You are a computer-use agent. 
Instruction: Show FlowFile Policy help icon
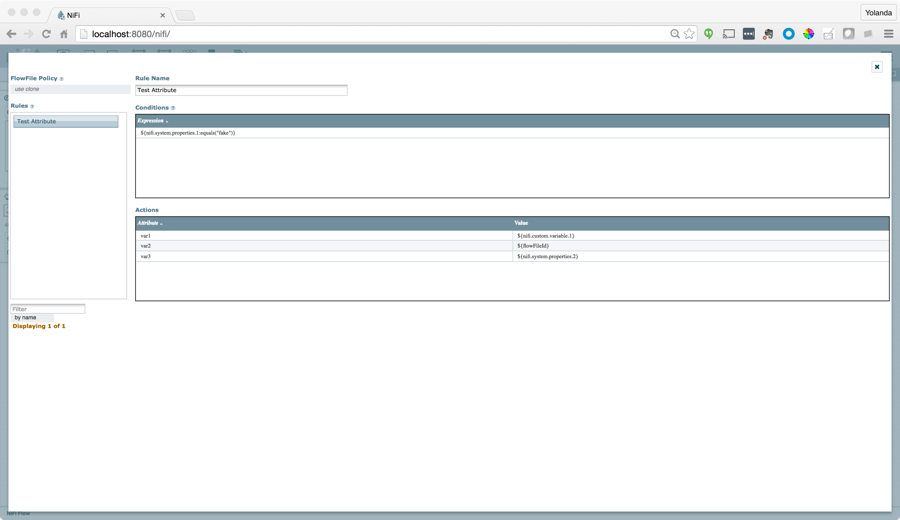click(61, 79)
